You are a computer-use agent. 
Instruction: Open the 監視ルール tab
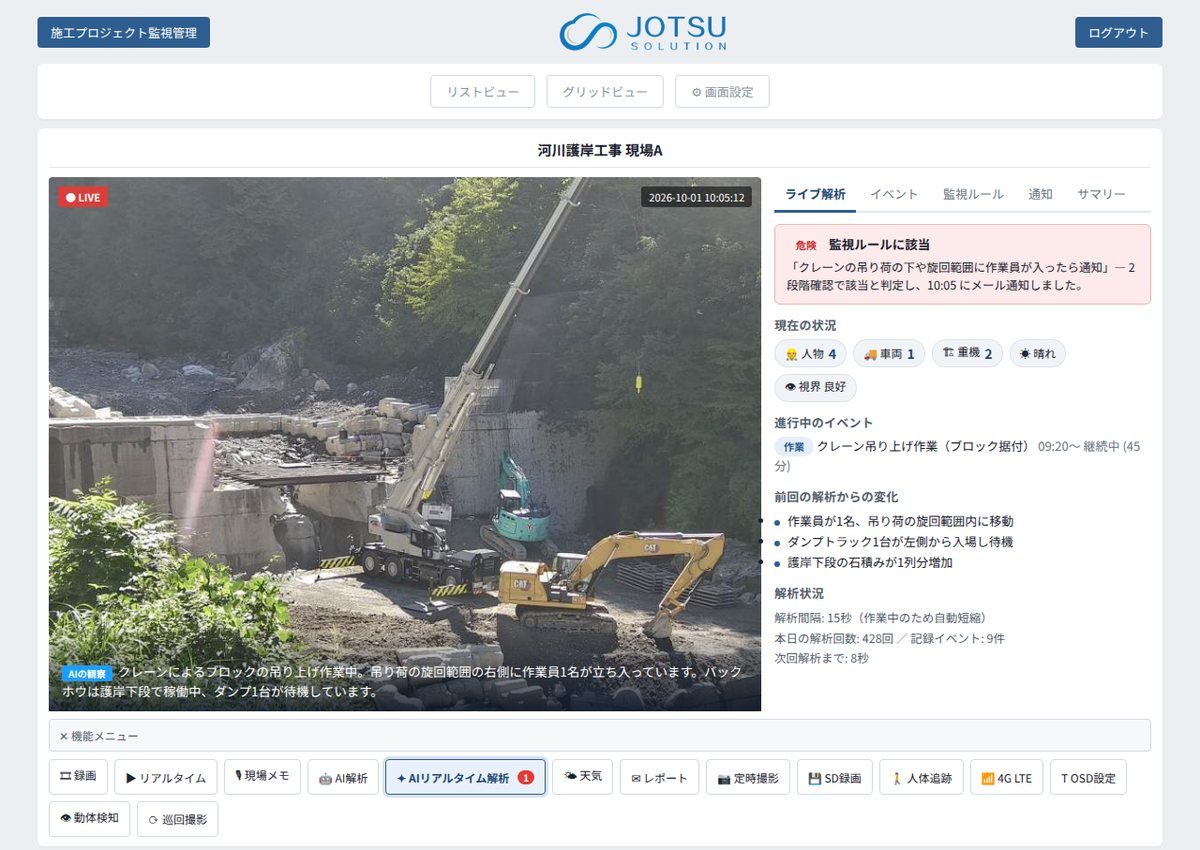pyautogui.click(x=973, y=195)
